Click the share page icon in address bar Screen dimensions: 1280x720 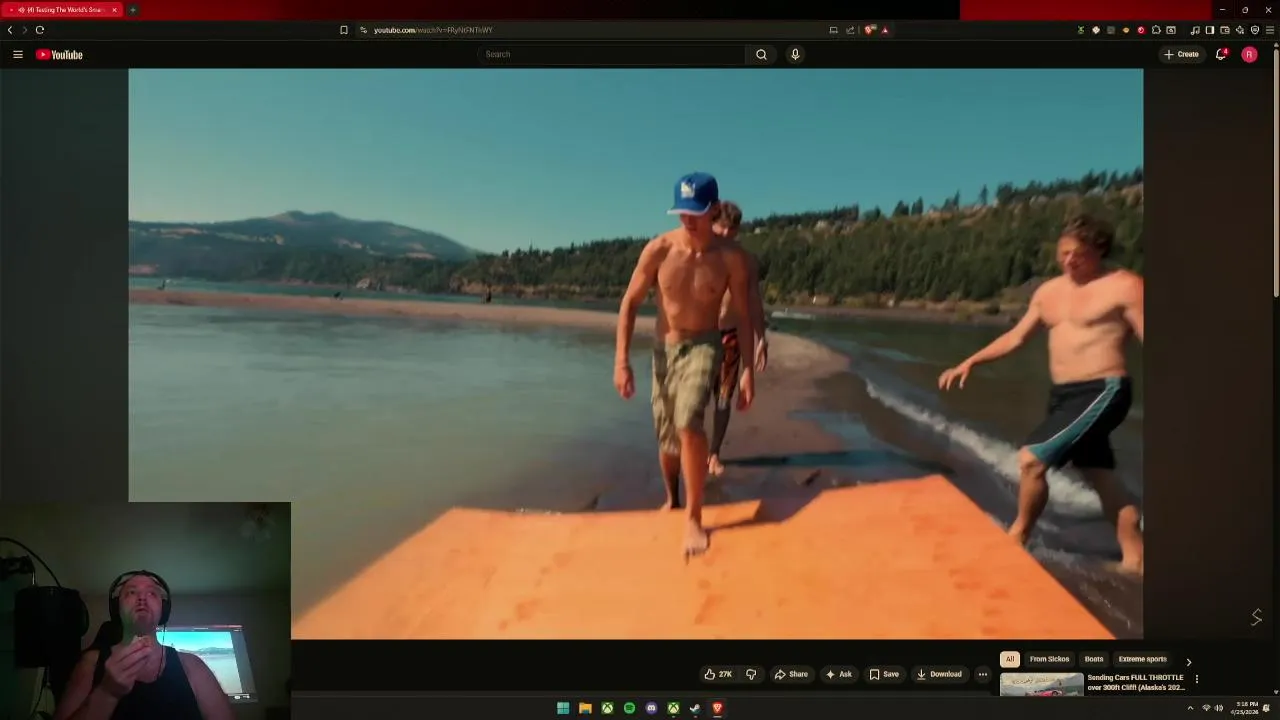pyautogui.click(x=850, y=30)
